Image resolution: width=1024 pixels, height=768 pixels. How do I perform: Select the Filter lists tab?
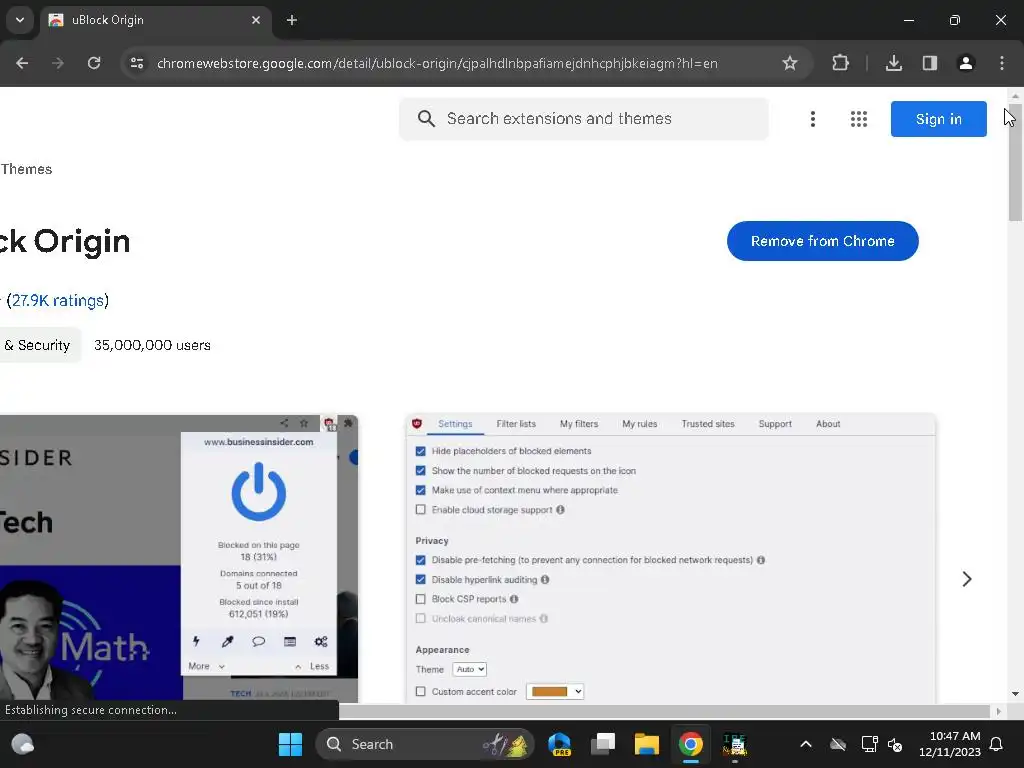tap(516, 424)
